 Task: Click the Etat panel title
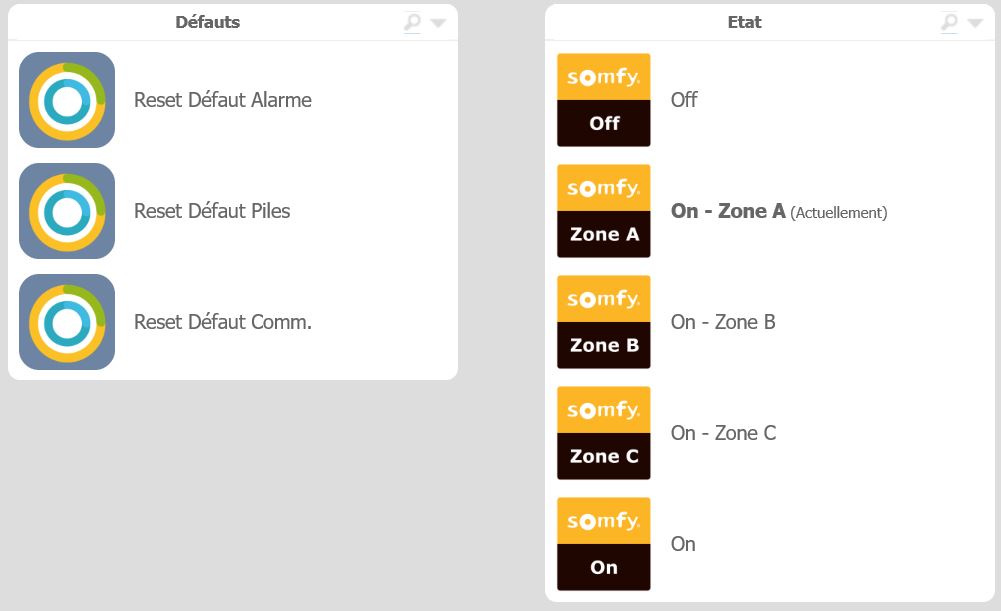click(x=744, y=22)
